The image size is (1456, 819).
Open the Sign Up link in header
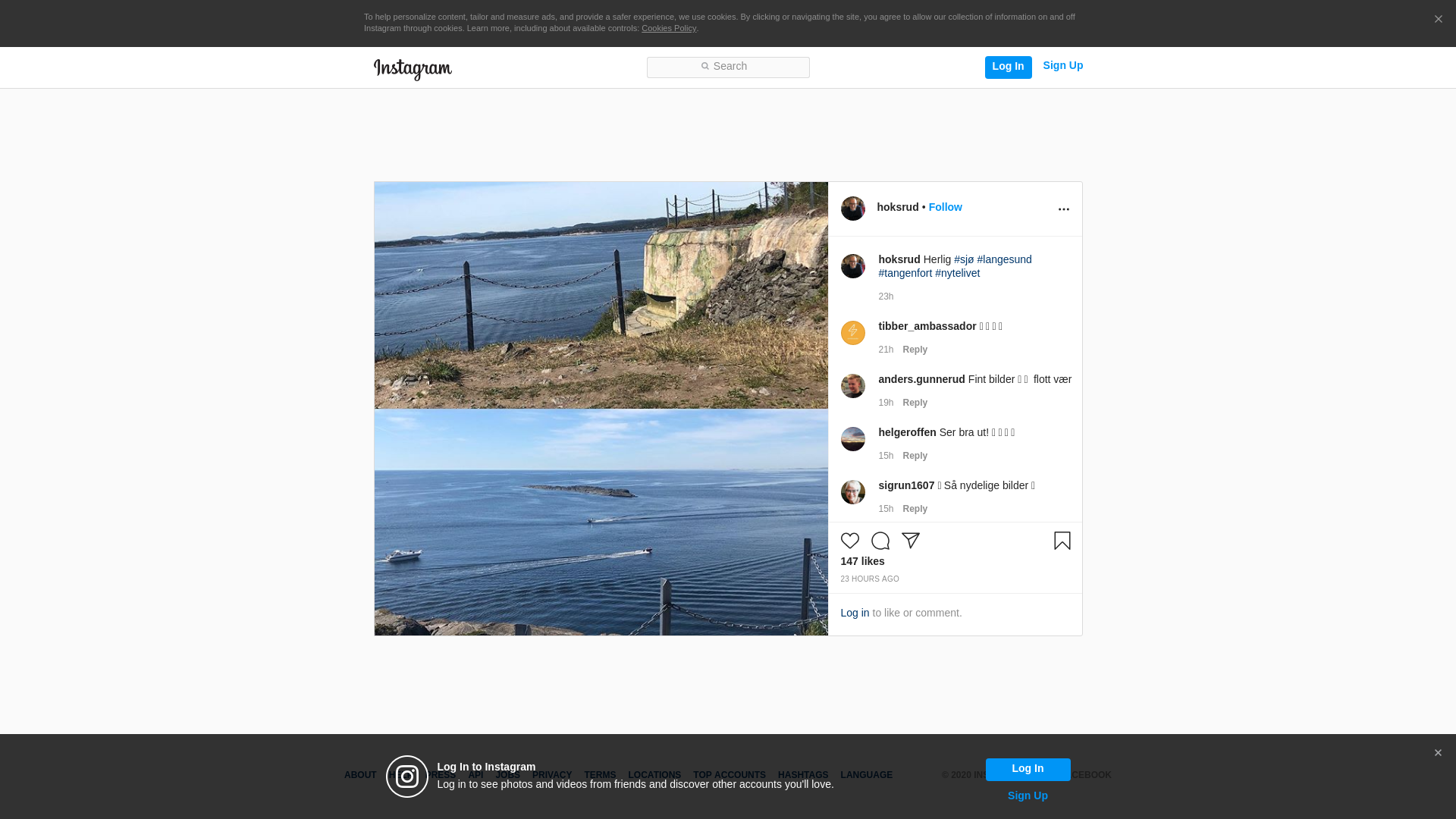(x=1062, y=65)
